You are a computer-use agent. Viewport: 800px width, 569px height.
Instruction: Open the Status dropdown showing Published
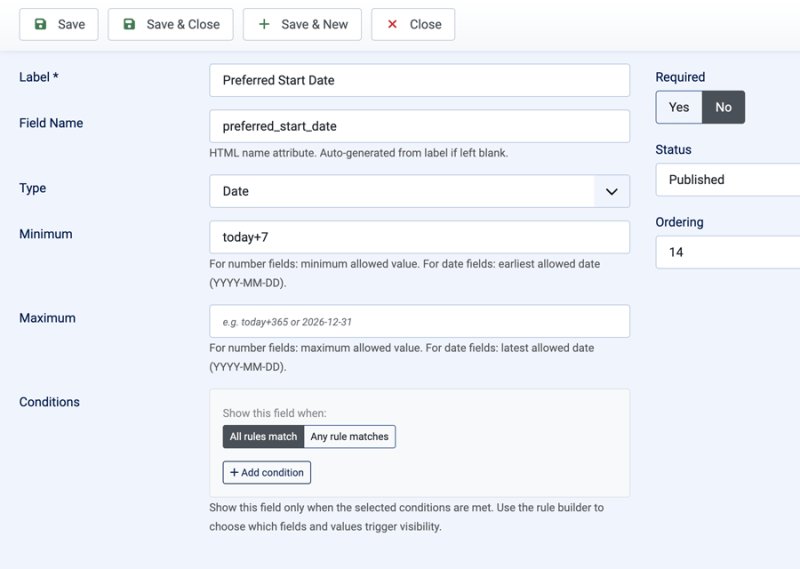pyautogui.click(x=728, y=180)
